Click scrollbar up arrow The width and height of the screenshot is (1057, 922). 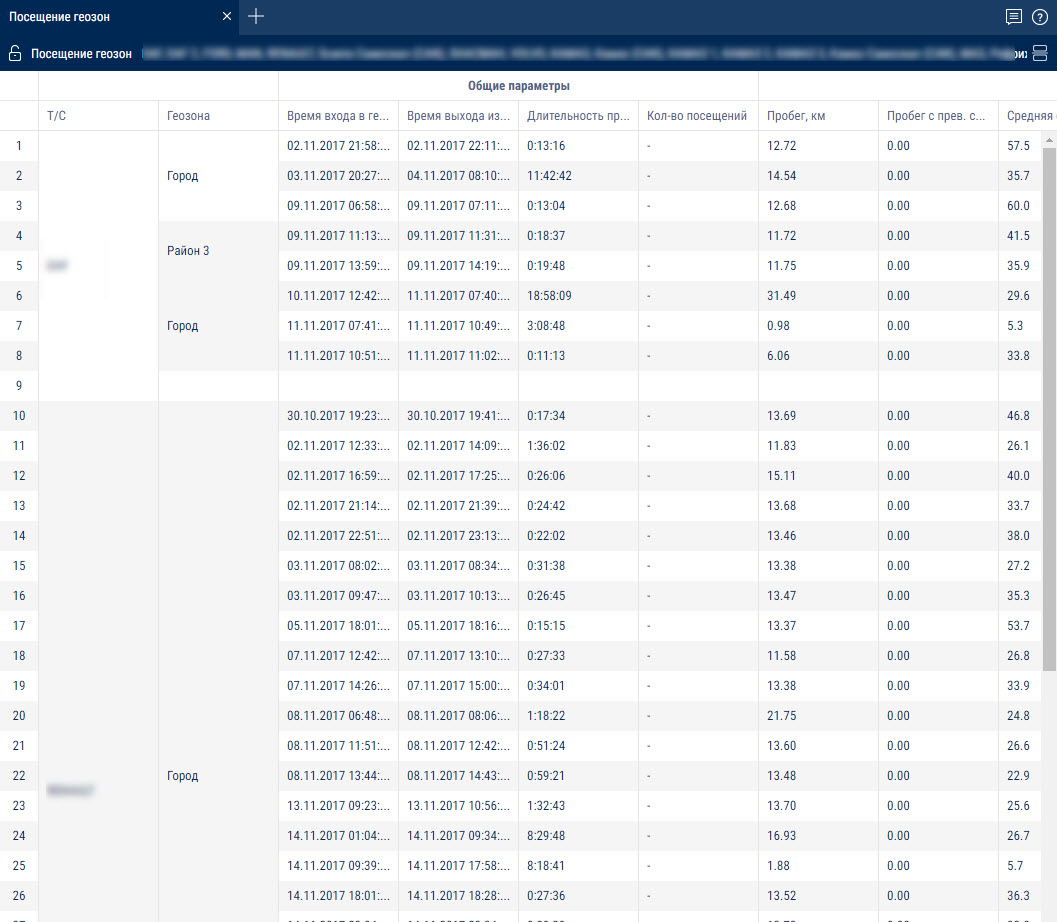coord(1049,140)
